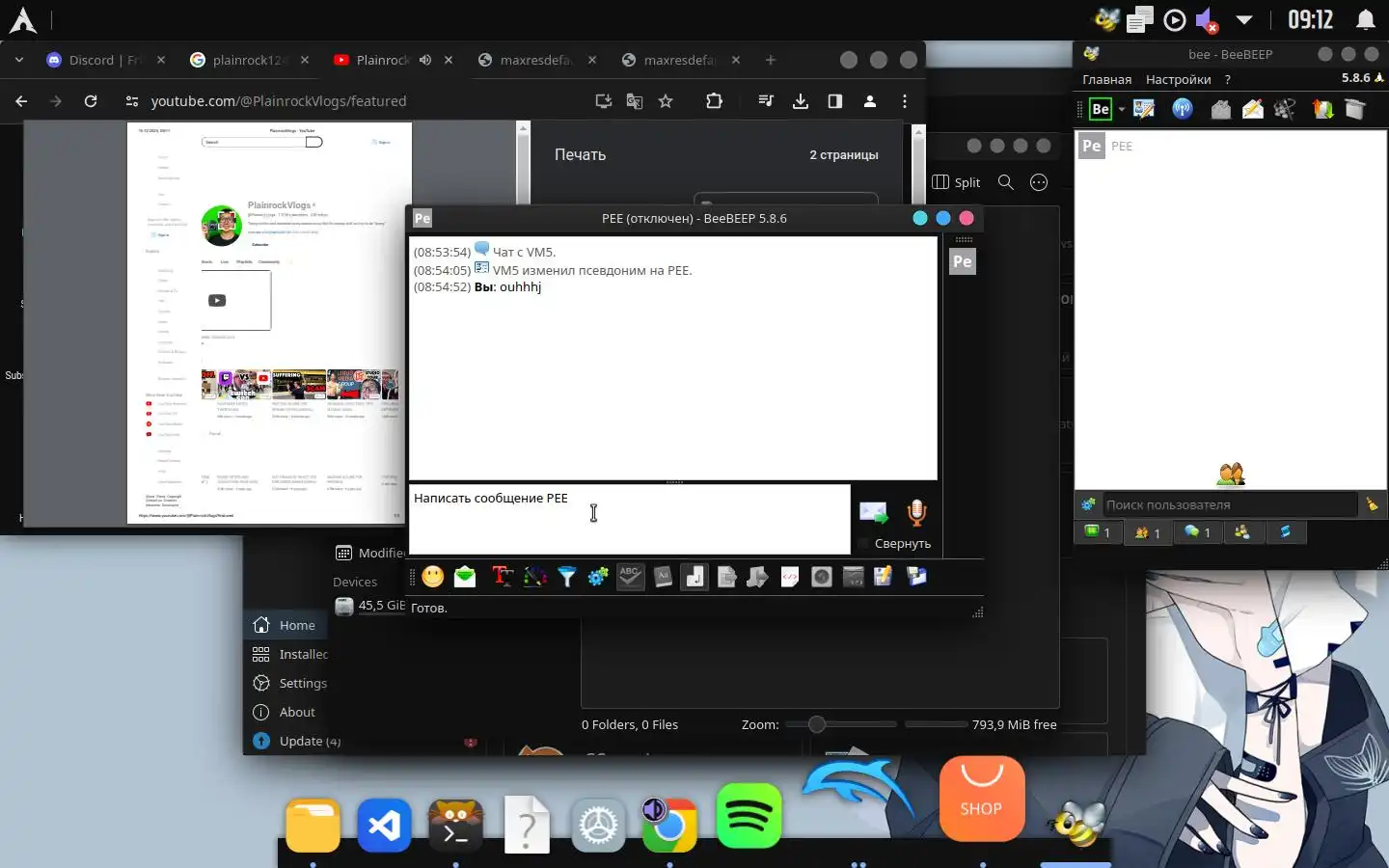Screen dimensions: 1389x868
Task: Expand the system tray dropdown arrow
Action: (1244, 19)
